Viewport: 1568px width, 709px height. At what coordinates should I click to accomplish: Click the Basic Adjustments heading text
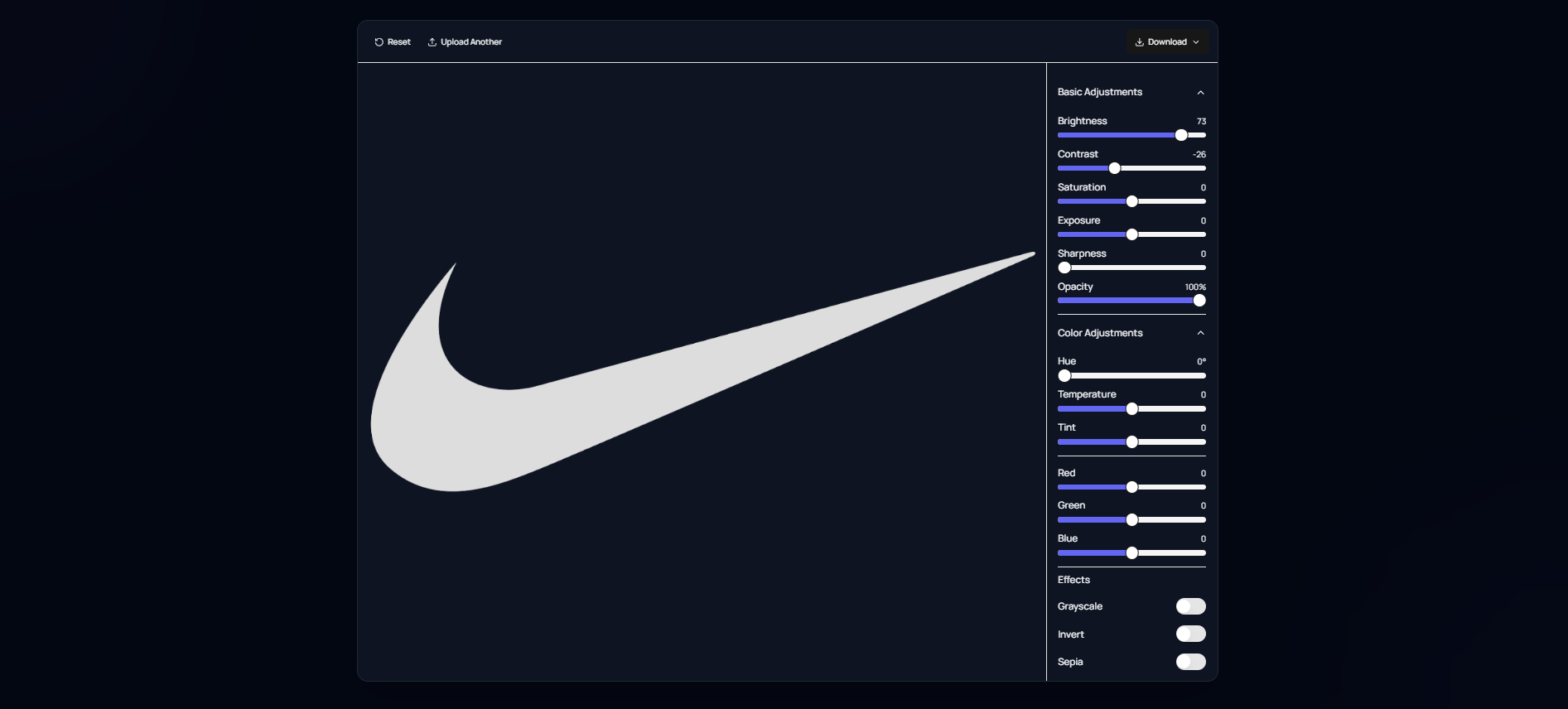(x=1100, y=92)
